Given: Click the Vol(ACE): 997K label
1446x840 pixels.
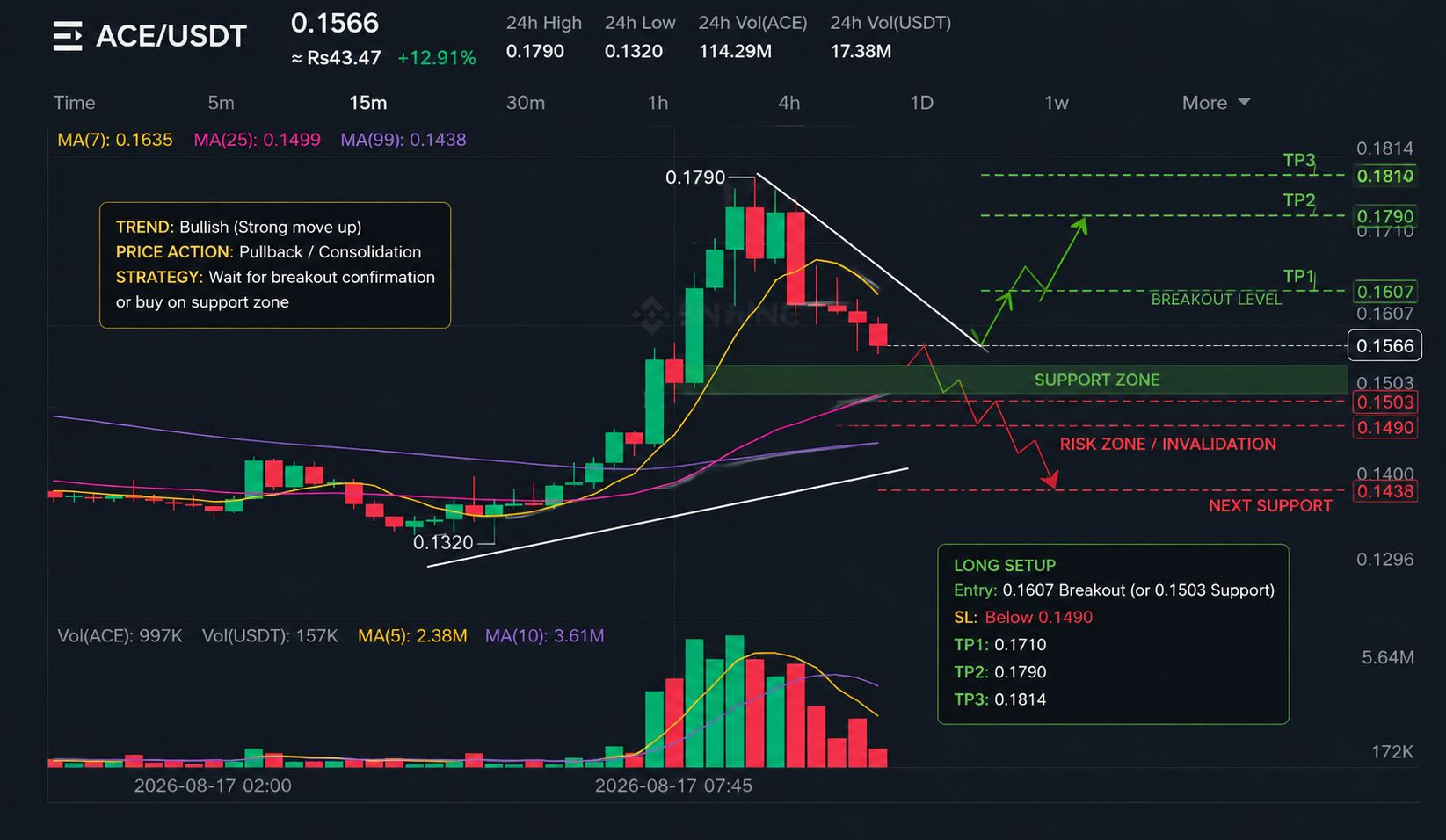Looking at the screenshot, I should 120,635.
